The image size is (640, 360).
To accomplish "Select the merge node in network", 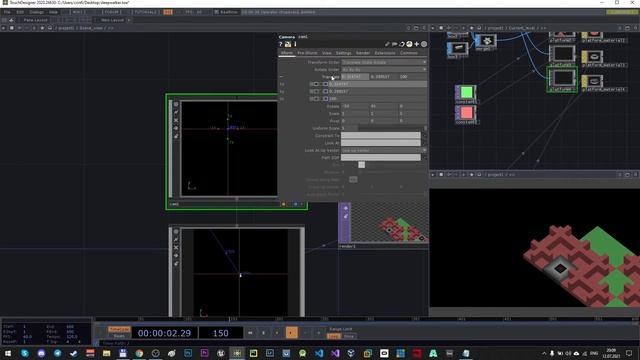I will click(486, 41).
